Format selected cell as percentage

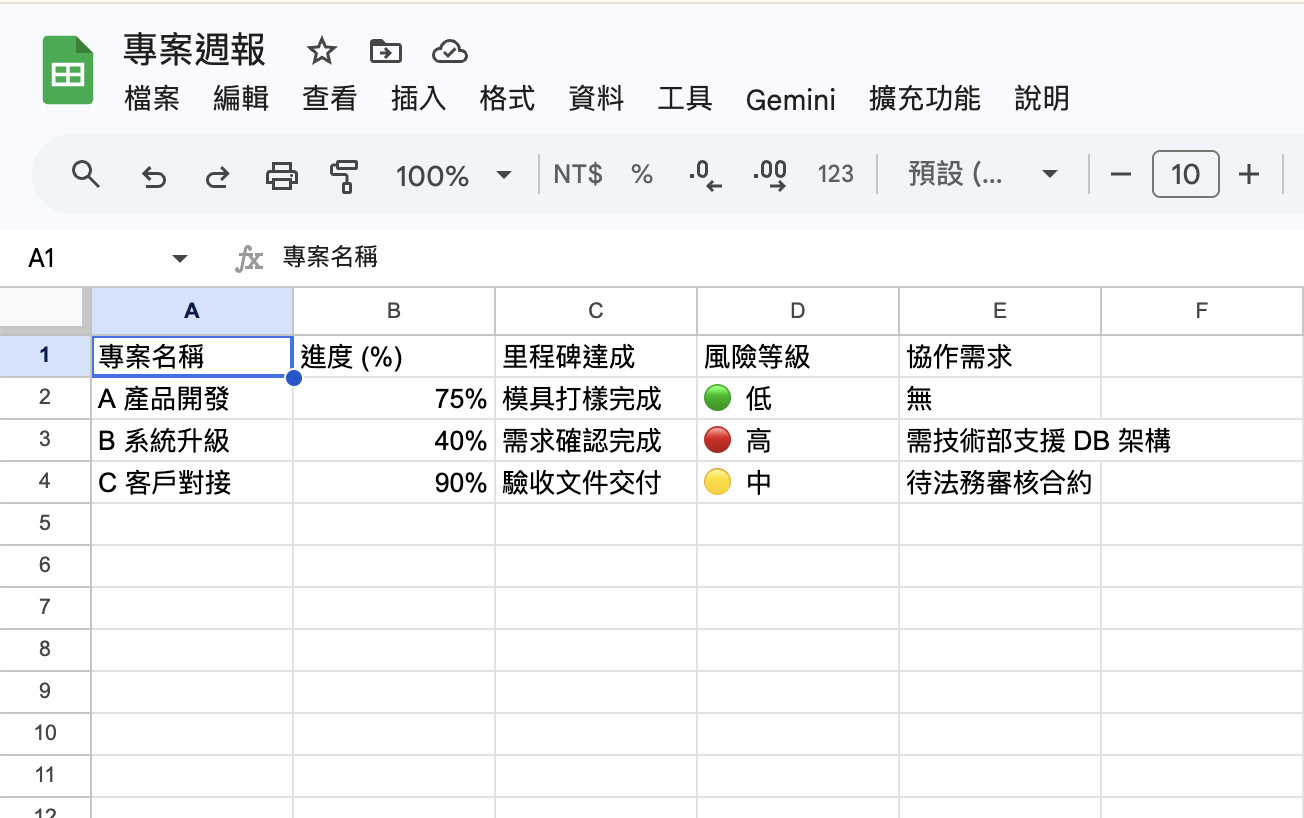click(x=641, y=174)
